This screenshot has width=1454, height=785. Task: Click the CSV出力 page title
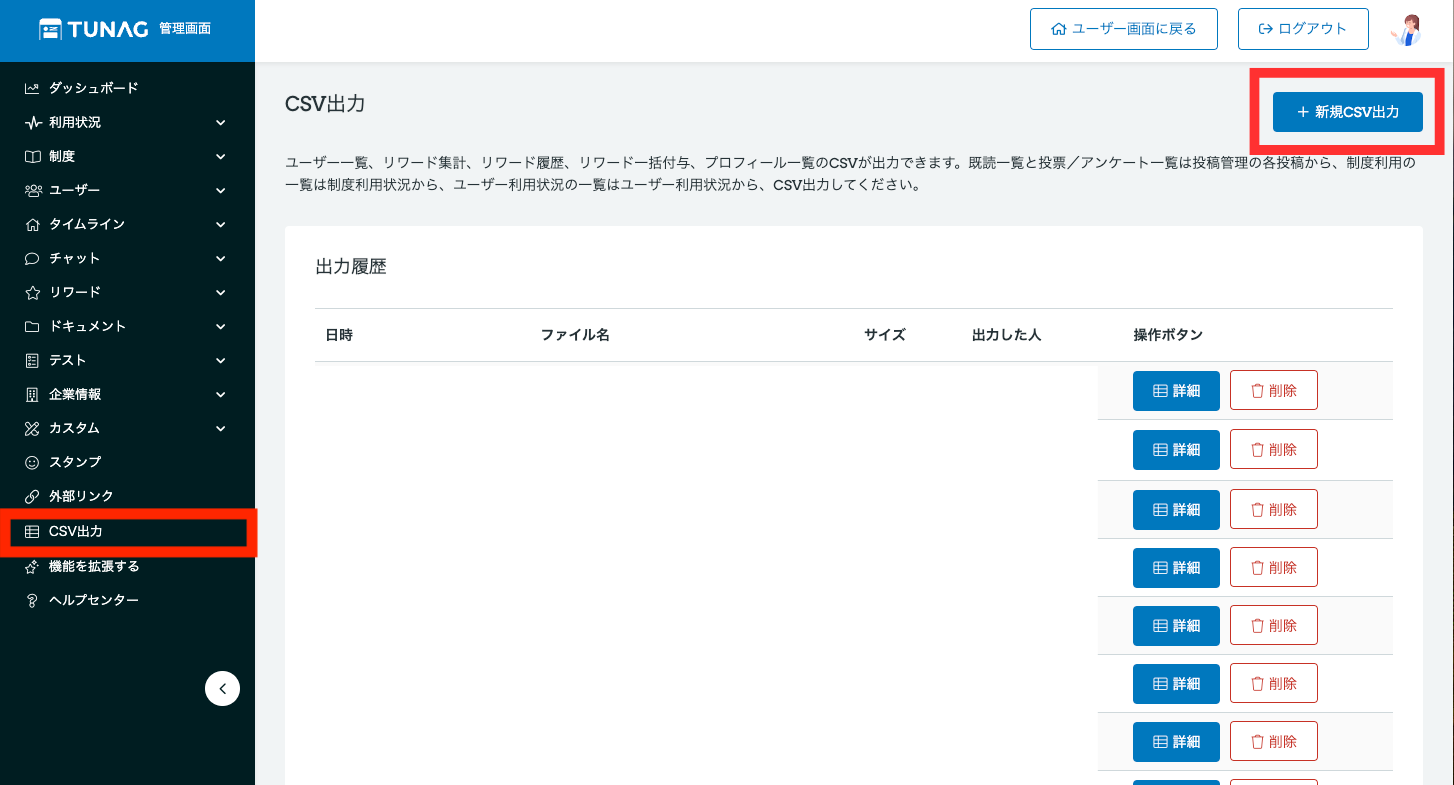325,104
